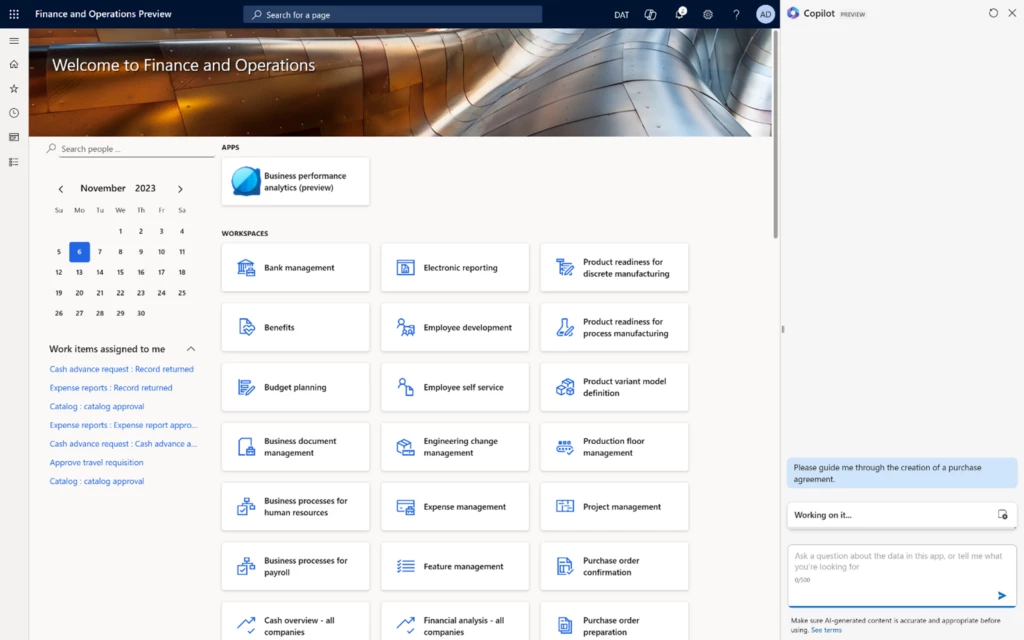
Task: Open notifications via the bell icon
Action: (x=679, y=15)
